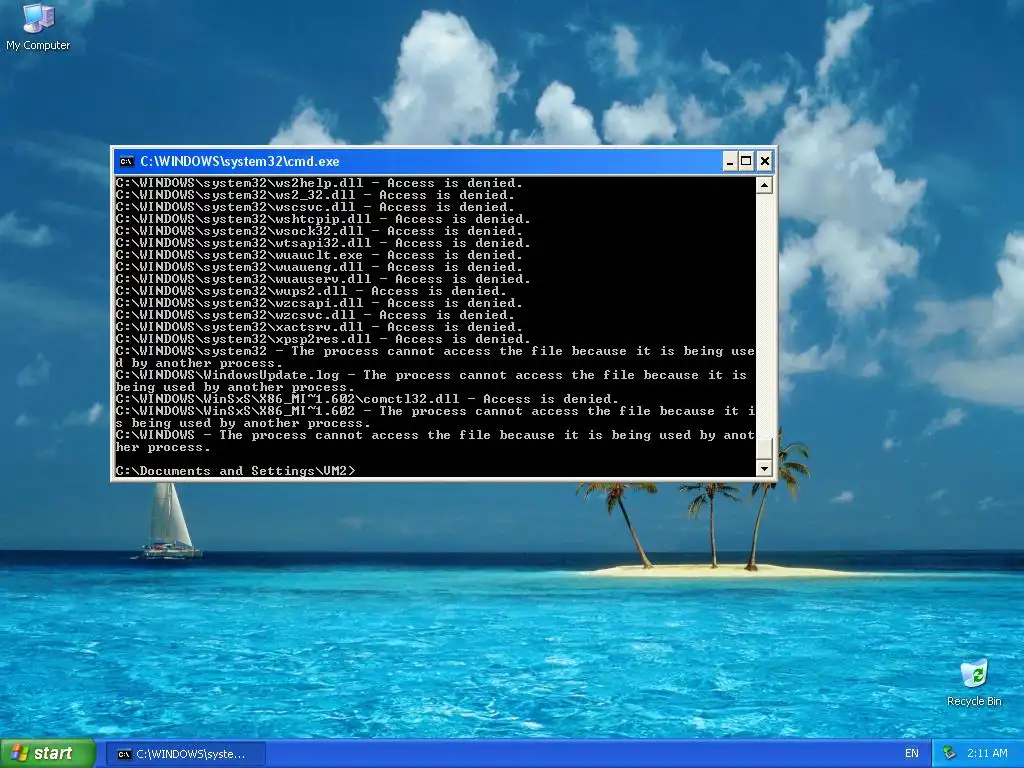Click the cmd.exe title bar system icon
Image resolution: width=1024 pixels, height=768 pixels.
tap(126, 161)
